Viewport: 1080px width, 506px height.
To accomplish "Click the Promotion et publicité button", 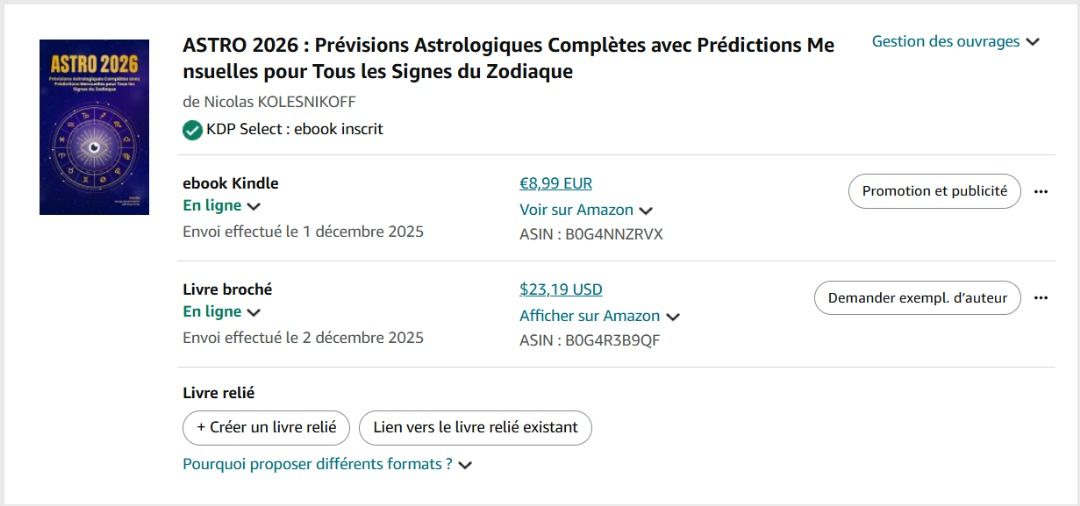I will pos(934,191).
